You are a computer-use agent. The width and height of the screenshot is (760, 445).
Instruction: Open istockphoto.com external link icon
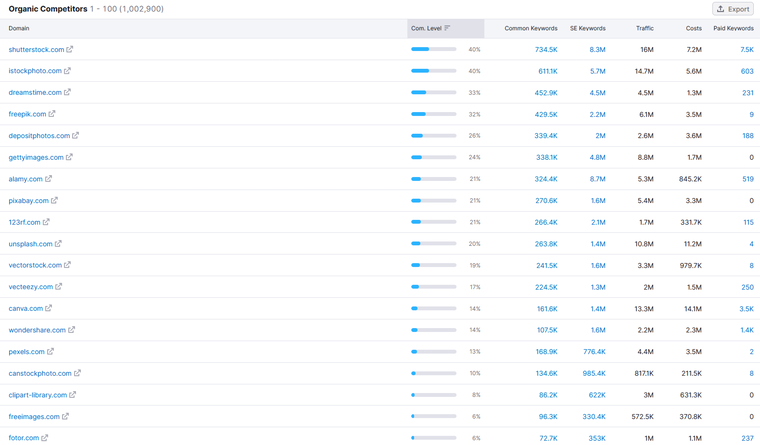[67, 71]
